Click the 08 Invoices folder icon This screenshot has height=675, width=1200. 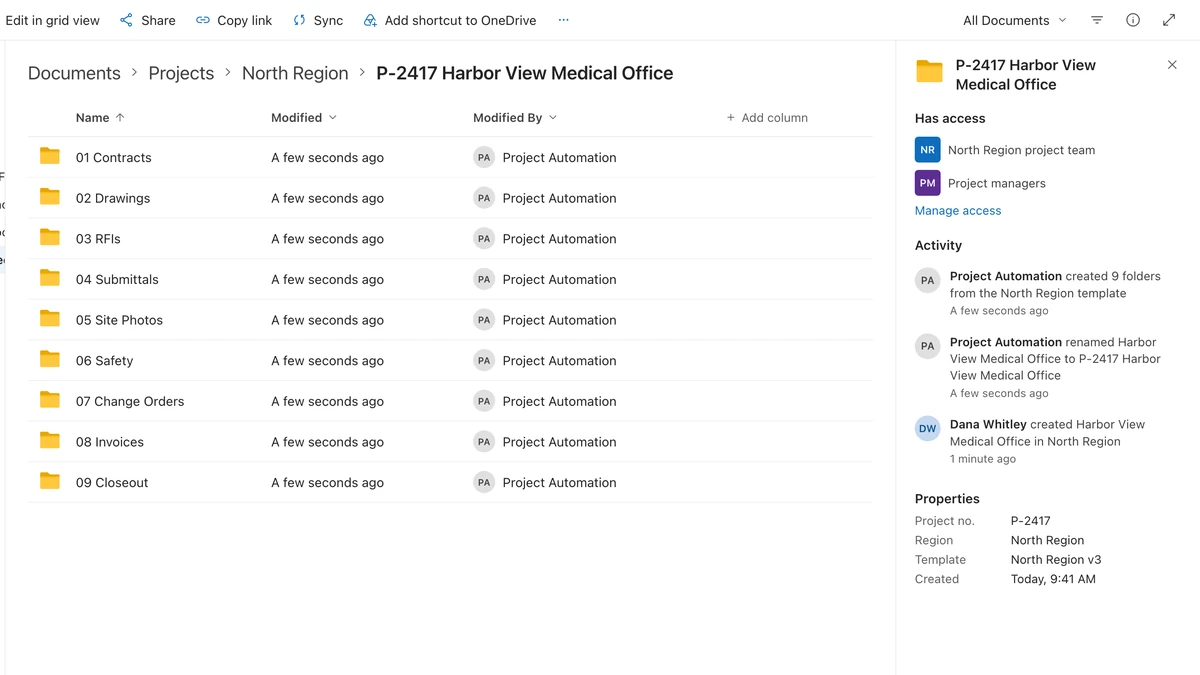coord(50,440)
